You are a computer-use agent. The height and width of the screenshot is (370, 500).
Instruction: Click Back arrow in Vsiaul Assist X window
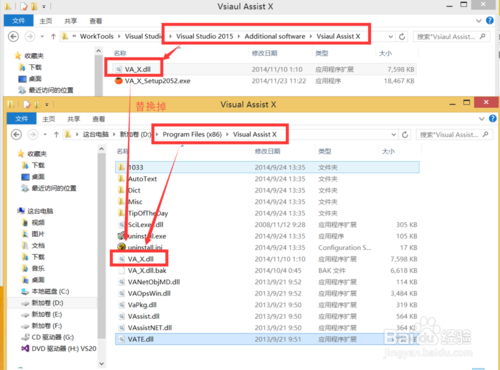[13, 36]
